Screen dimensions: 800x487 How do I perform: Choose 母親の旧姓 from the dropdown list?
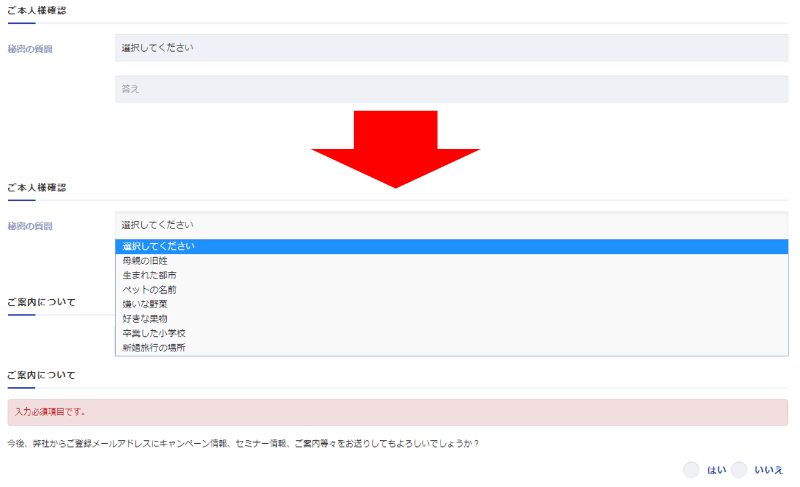451,261
